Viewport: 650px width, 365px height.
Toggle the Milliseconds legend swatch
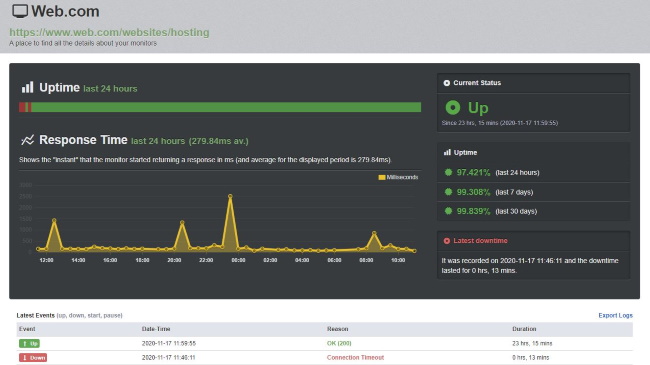click(382, 177)
